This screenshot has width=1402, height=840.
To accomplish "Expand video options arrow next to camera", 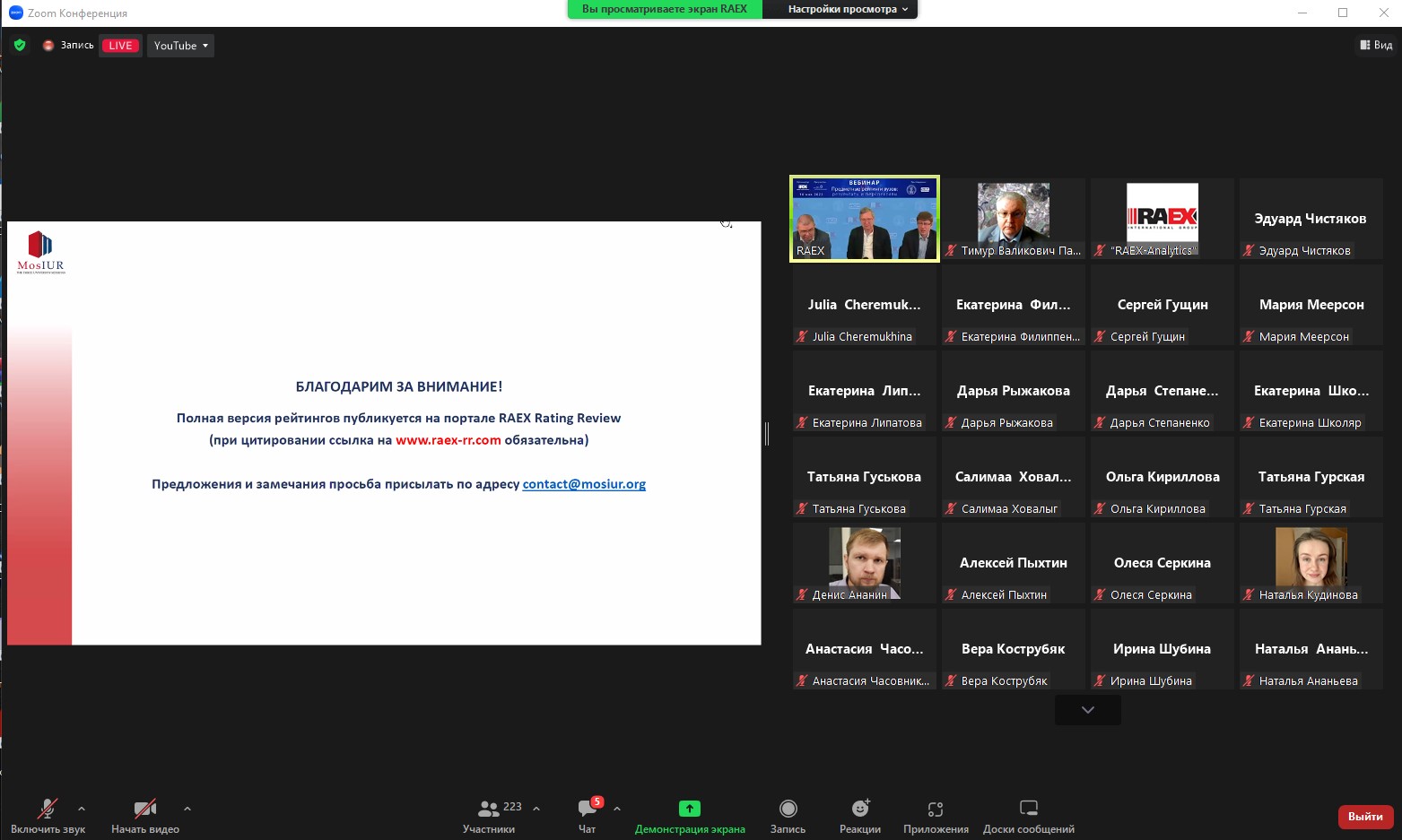I will click(x=187, y=809).
